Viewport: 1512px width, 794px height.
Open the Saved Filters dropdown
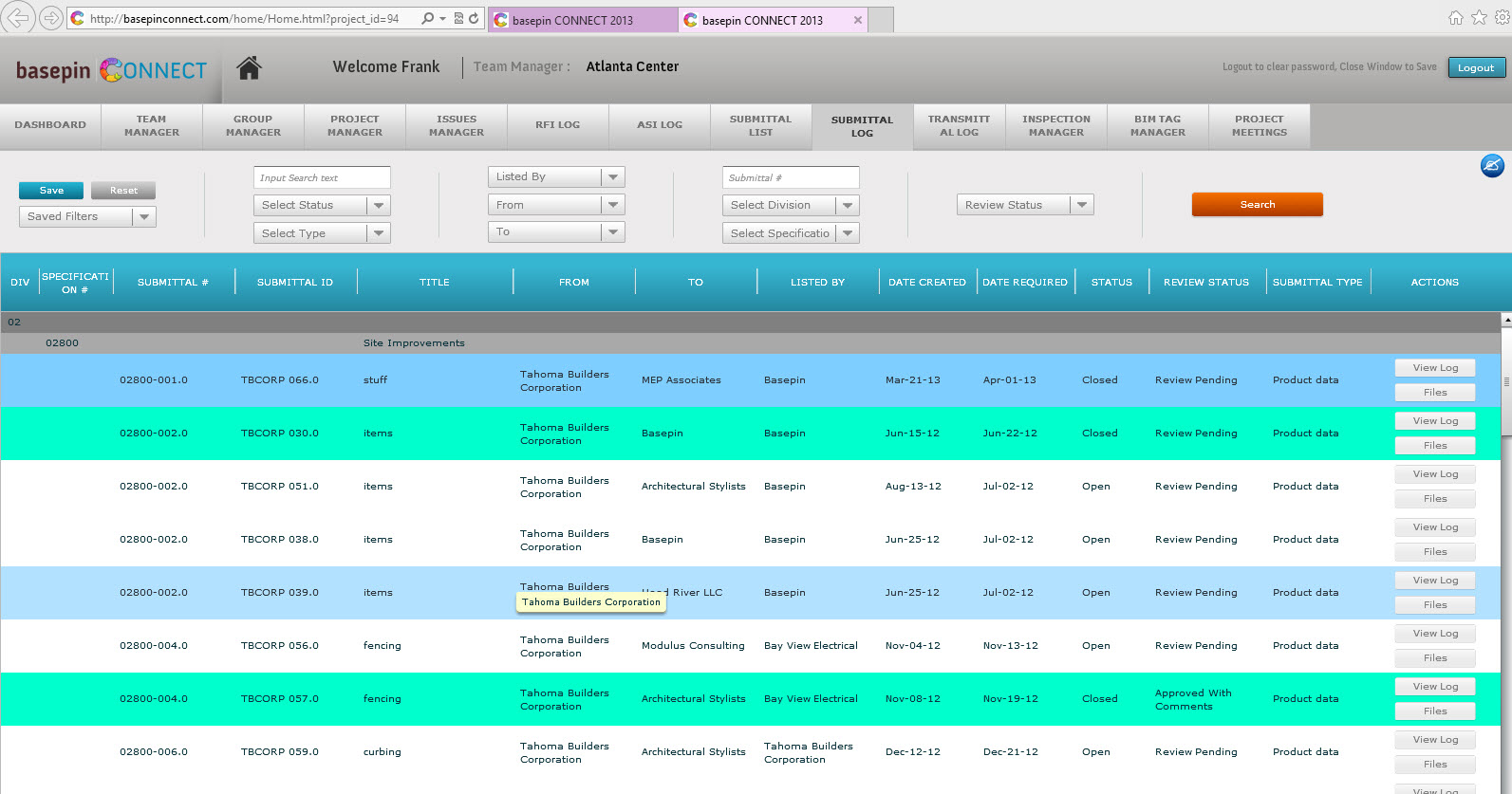point(87,216)
